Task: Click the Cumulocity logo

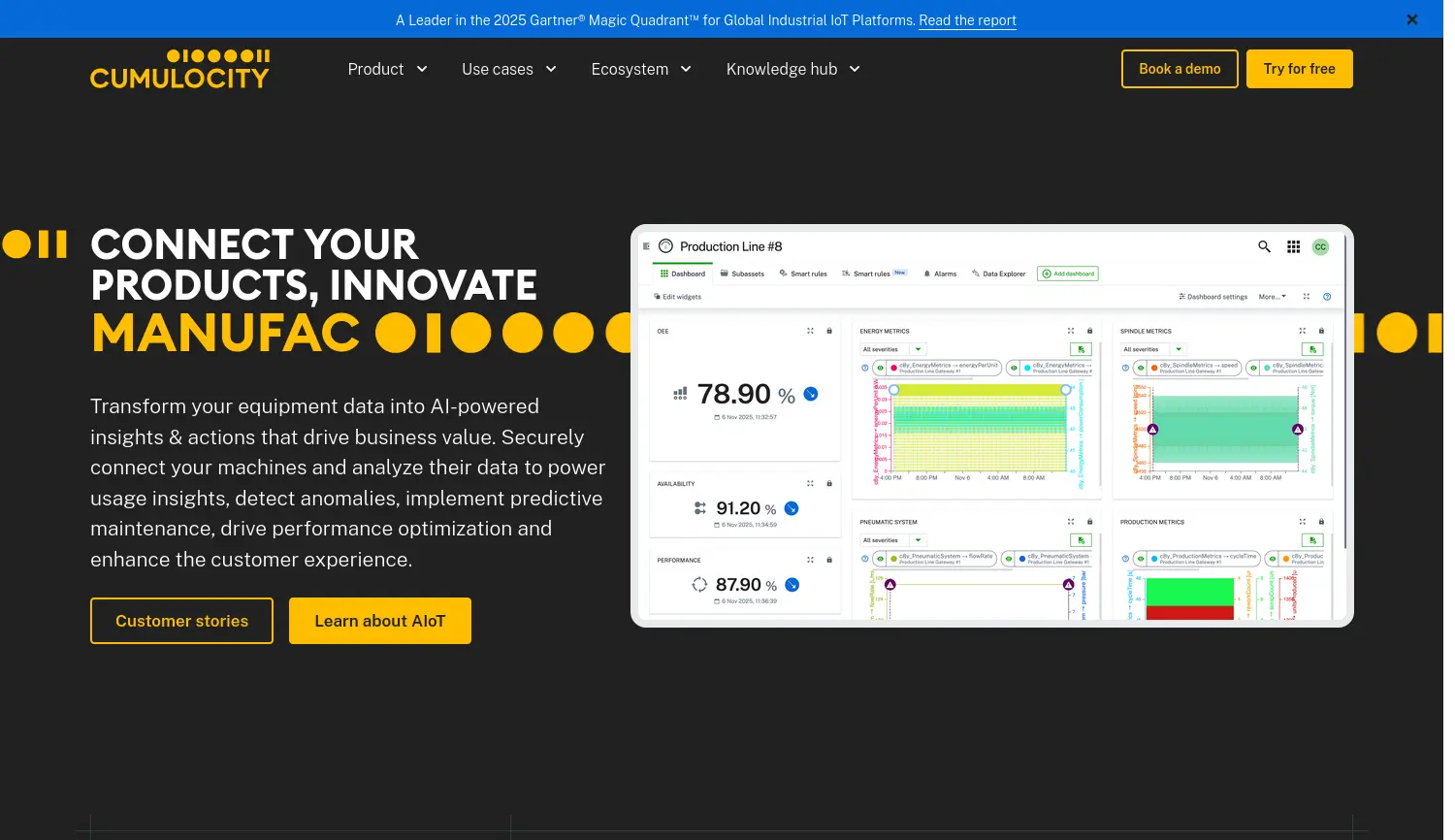Action: click(x=179, y=70)
